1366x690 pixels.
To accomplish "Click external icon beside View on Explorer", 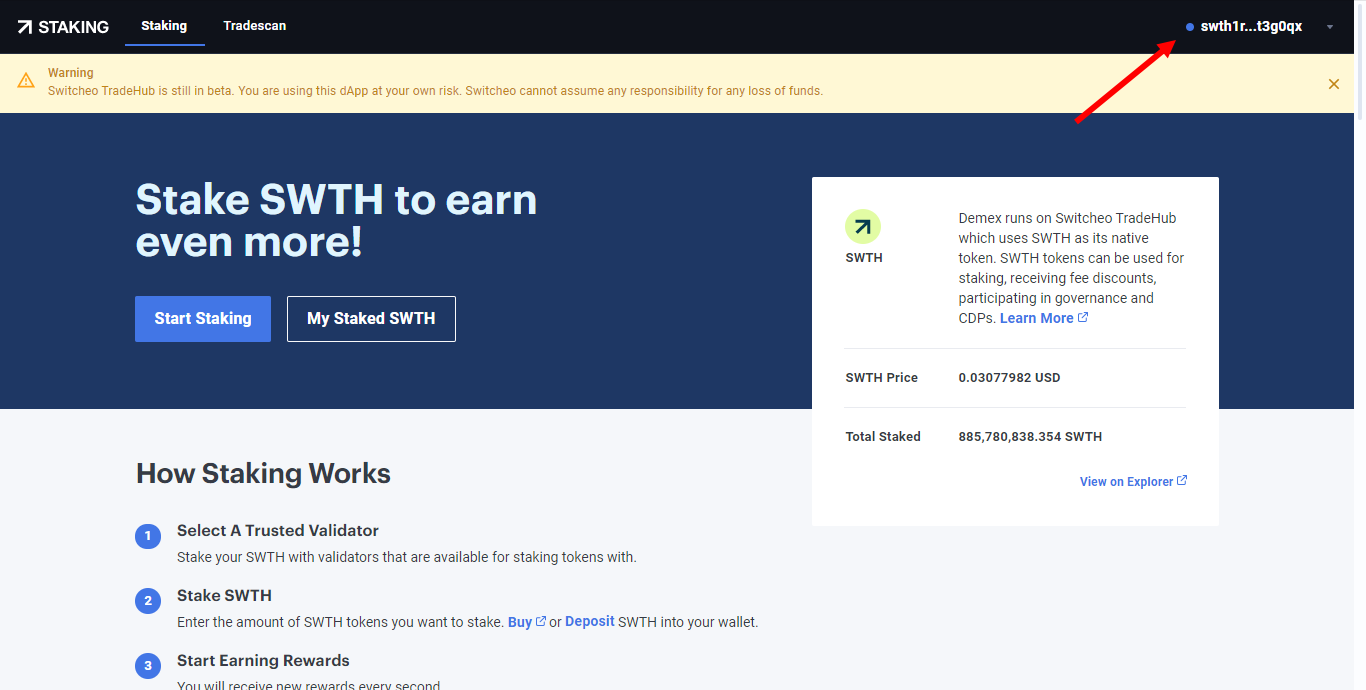I will point(1182,481).
